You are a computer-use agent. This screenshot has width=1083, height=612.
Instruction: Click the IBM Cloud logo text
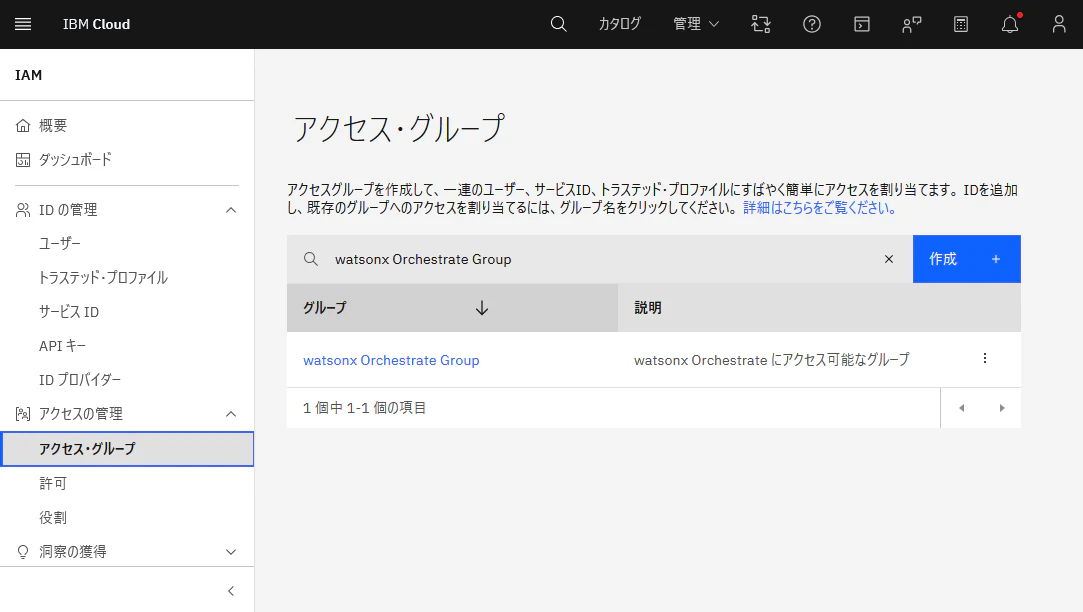tap(96, 24)
